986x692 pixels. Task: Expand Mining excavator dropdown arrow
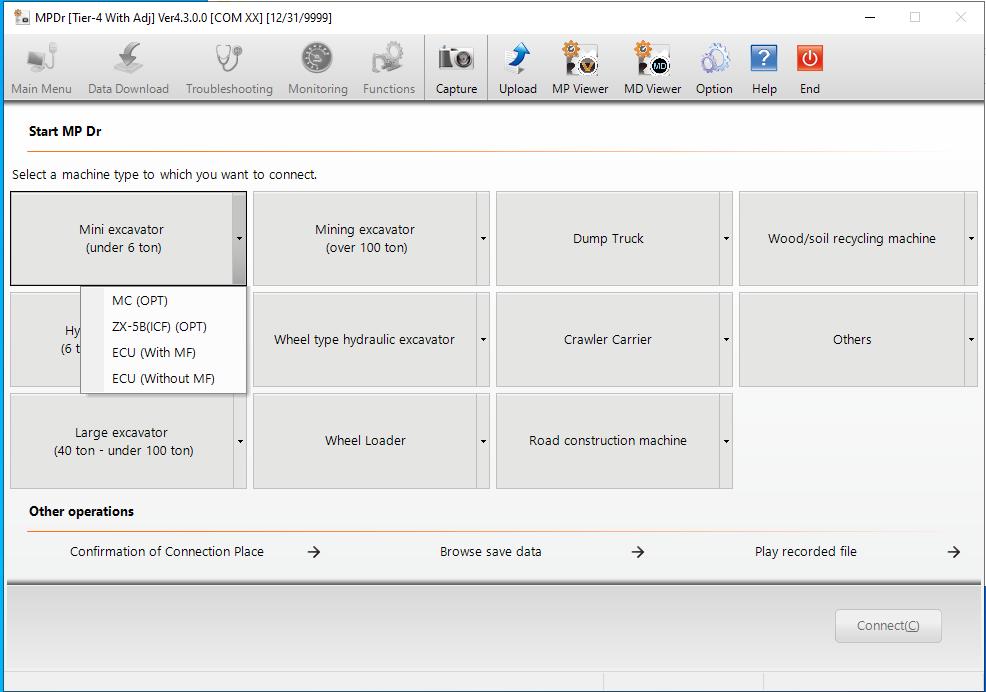click(x=483, y=239)
